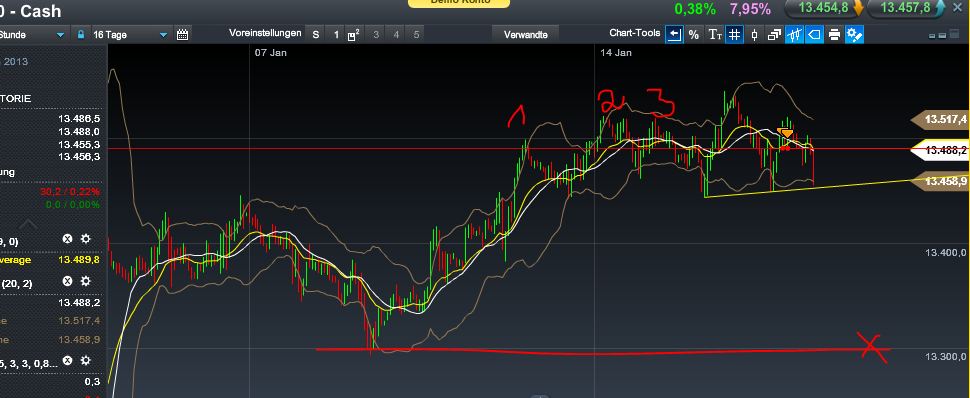Viewport: 970px width, 398px height.
Task: Open the detach windows icon
Action: pyautogui.click(x=774, y=35)
